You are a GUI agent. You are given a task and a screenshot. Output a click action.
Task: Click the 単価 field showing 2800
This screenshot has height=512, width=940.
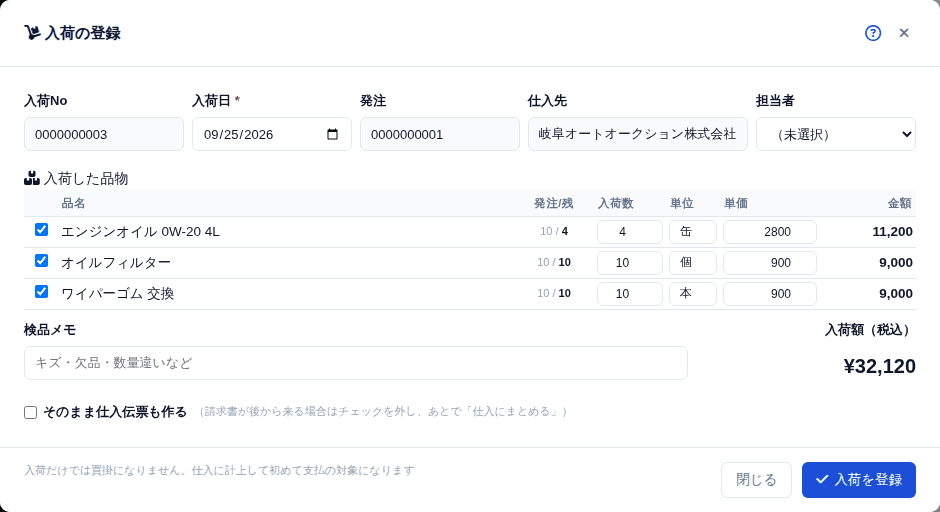[770, 232]
